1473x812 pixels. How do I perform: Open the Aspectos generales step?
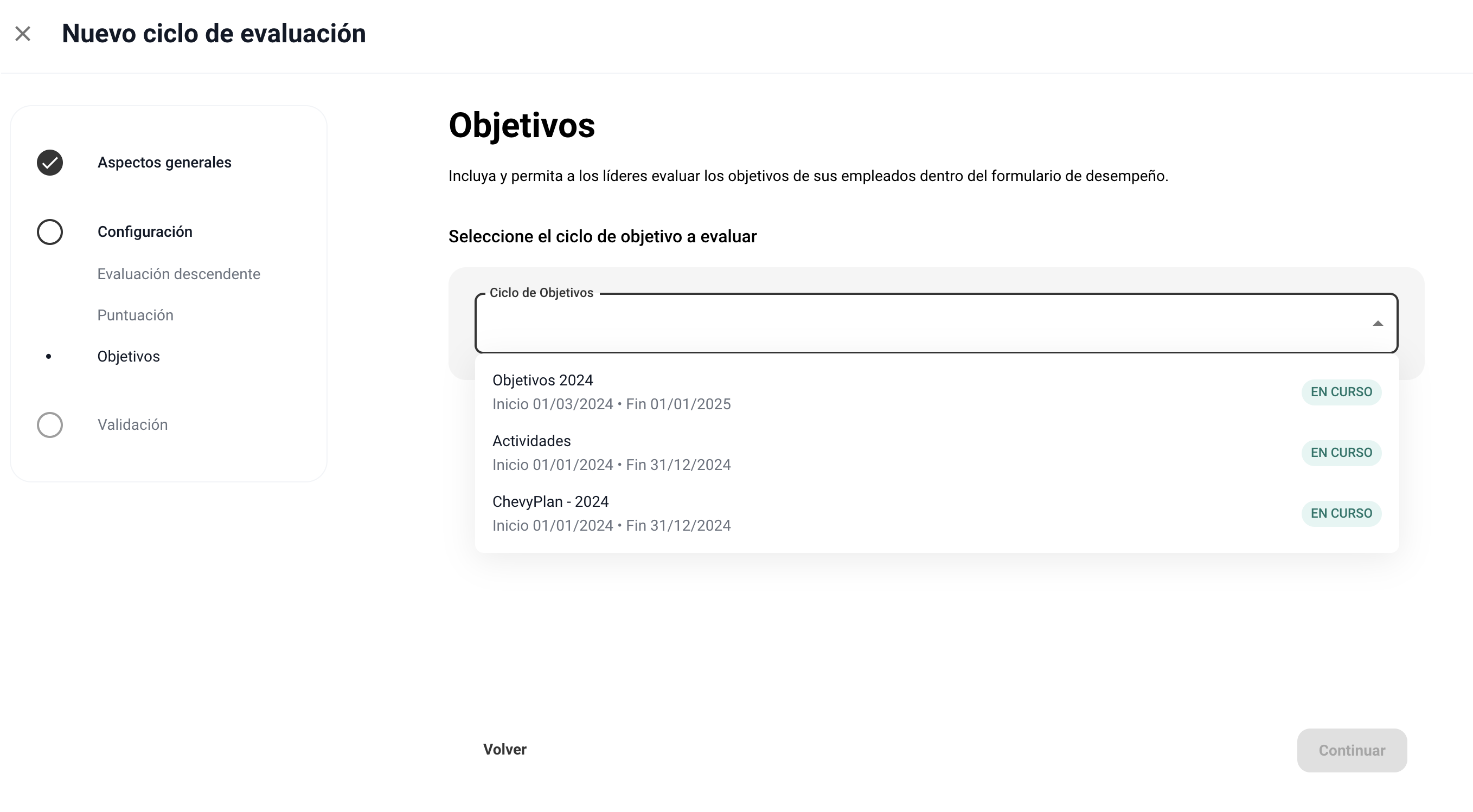point(164,163)
